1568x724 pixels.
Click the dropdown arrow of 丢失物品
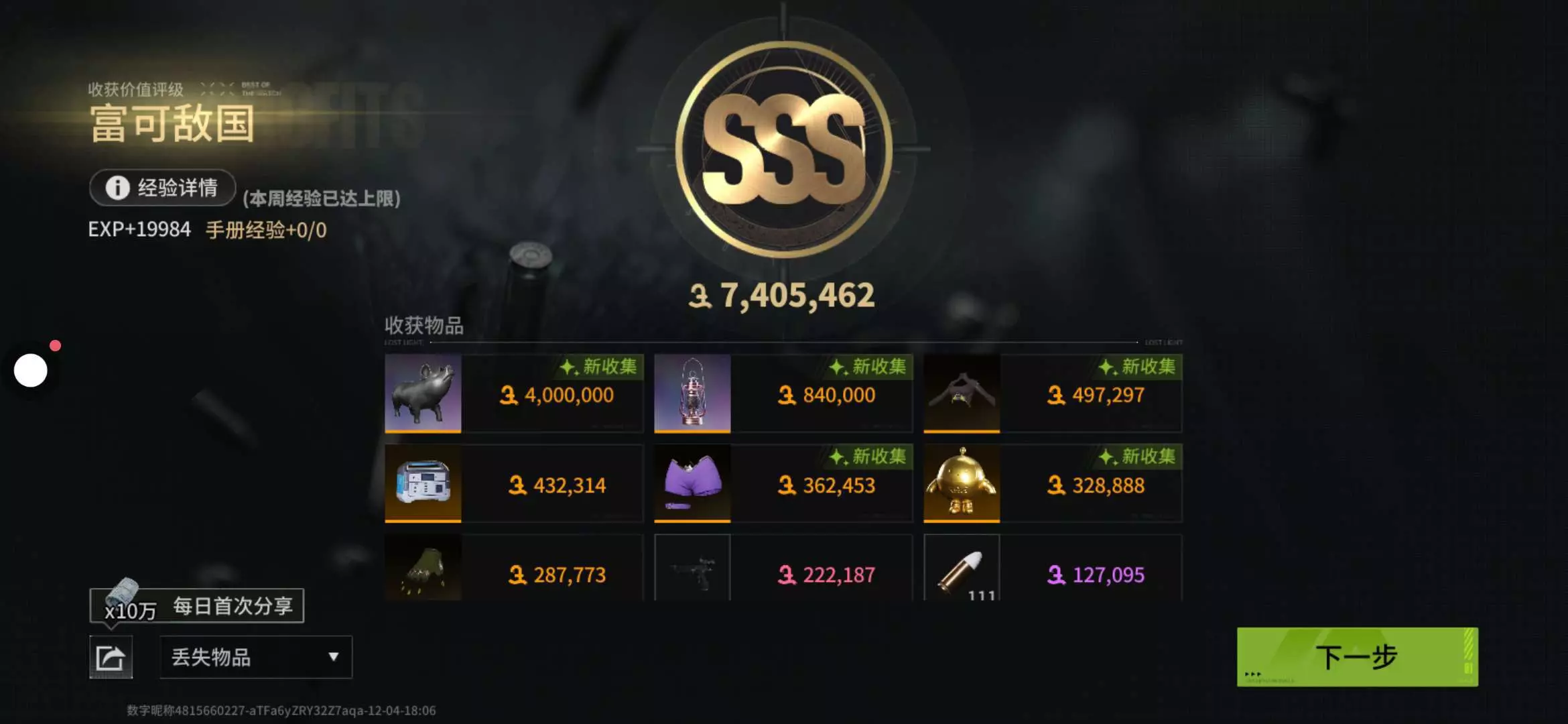click(x=333, y=657)
